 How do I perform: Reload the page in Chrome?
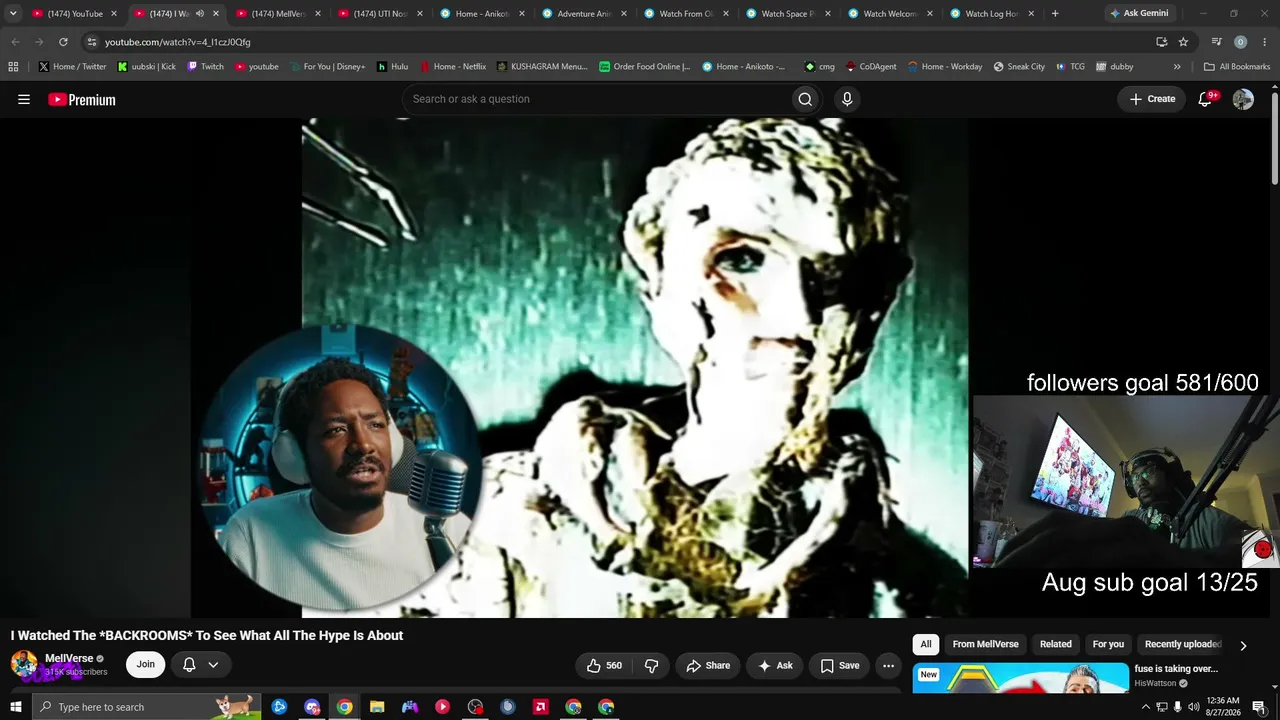[63, 42]
